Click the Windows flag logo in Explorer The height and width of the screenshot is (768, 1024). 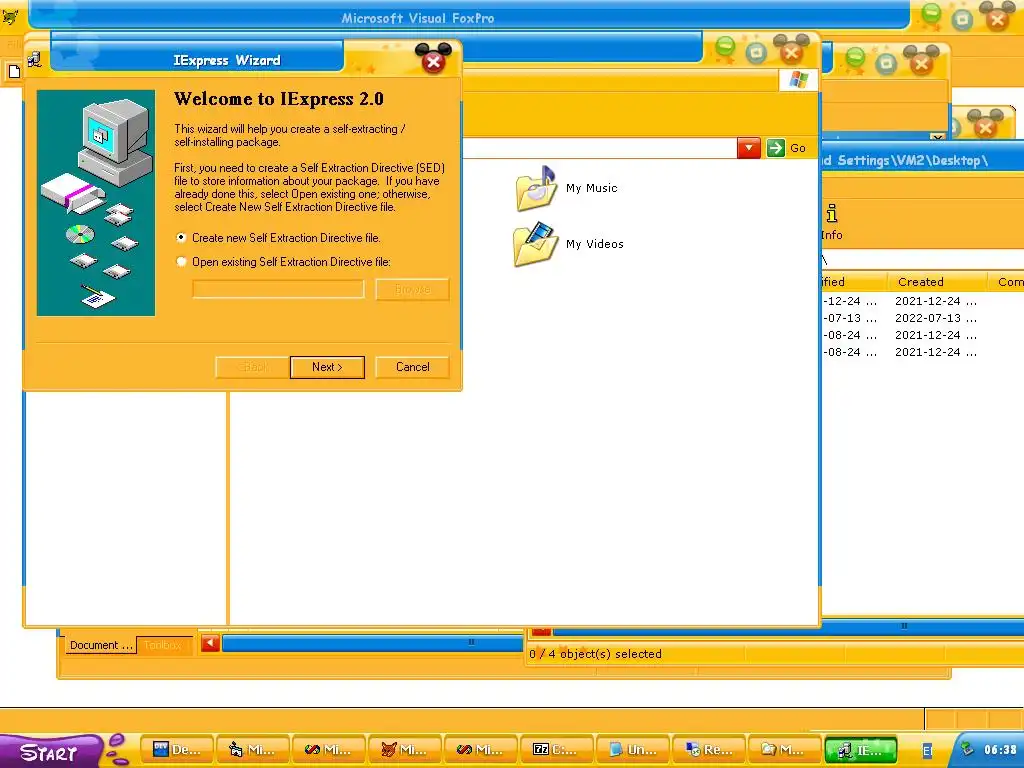(x=798, y=80)
